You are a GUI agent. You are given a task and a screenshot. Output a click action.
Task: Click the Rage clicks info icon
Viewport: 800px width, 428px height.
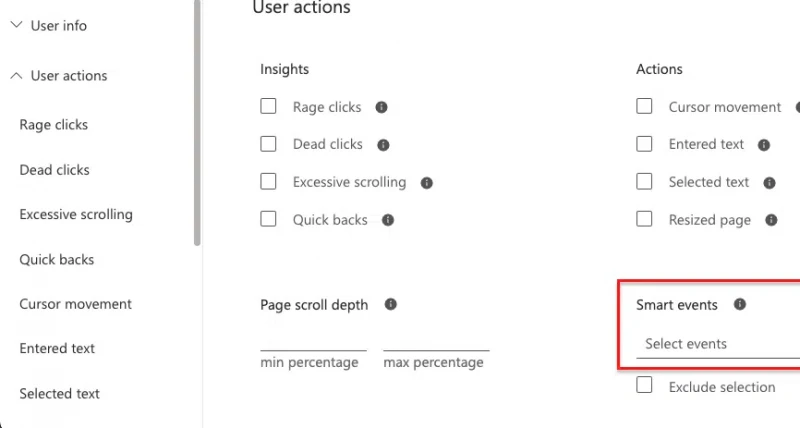click(381, 107)
